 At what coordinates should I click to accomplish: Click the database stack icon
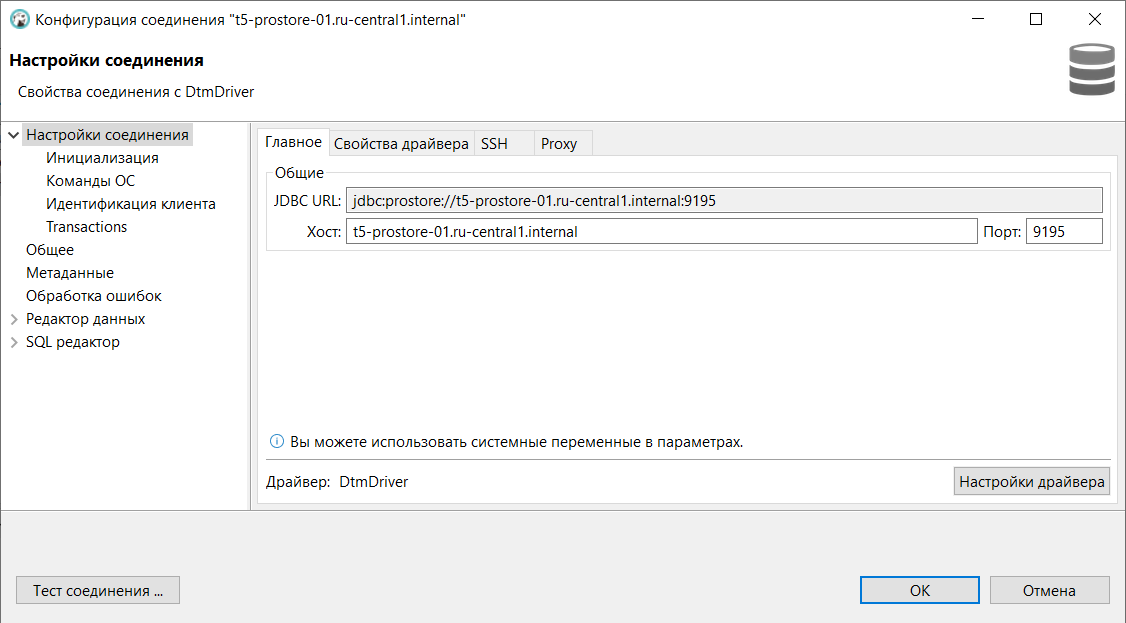pos(1091,70)
